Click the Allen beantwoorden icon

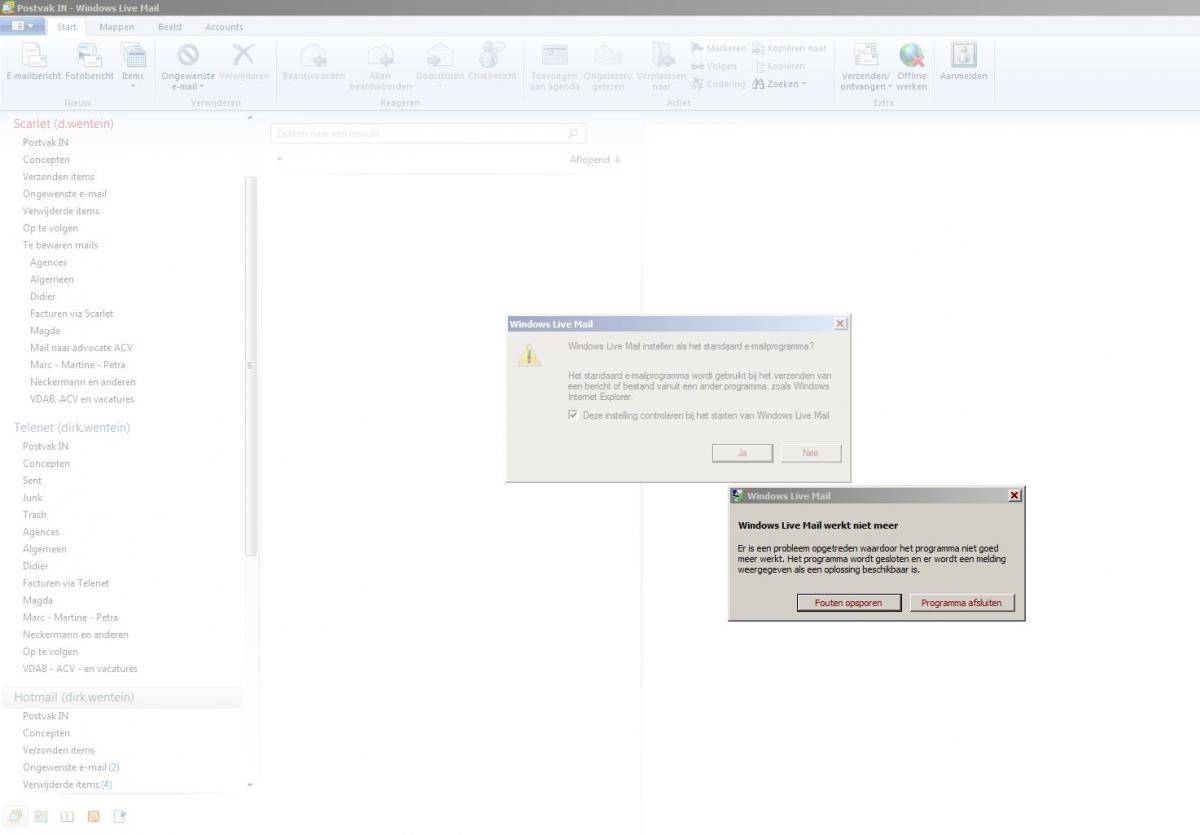[x=380, y=56]
